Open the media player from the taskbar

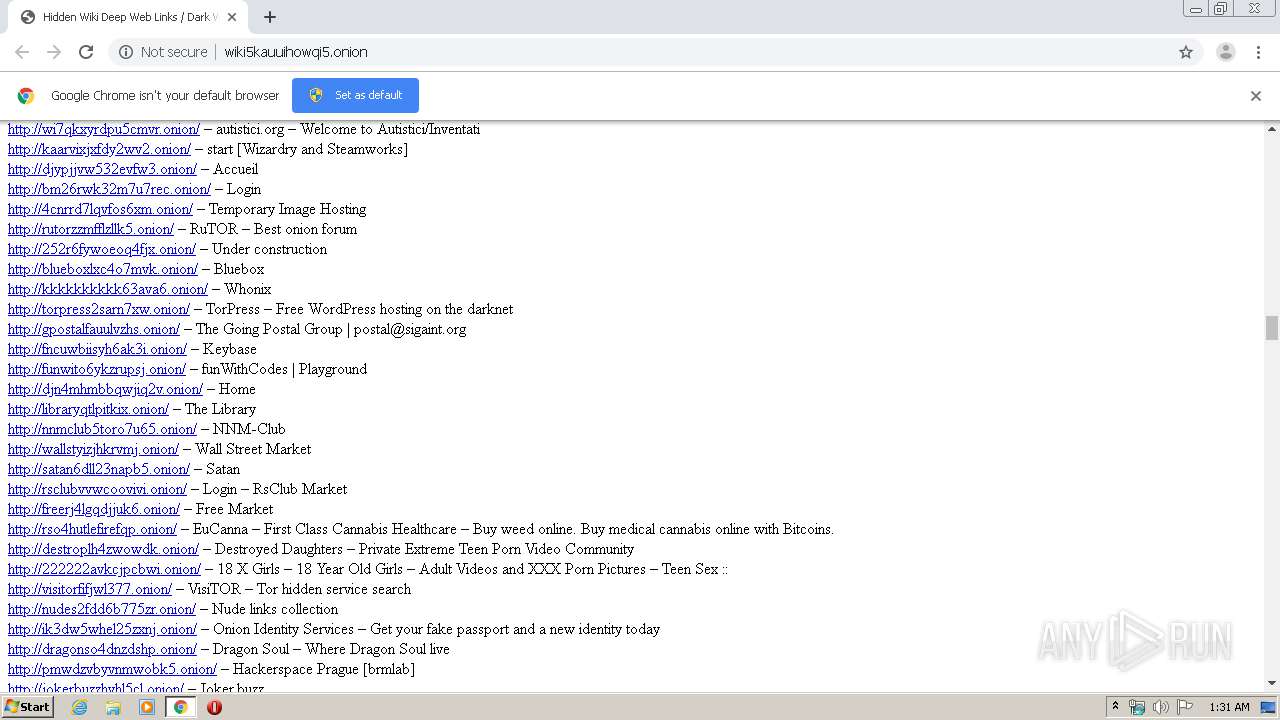coord(147,707)
